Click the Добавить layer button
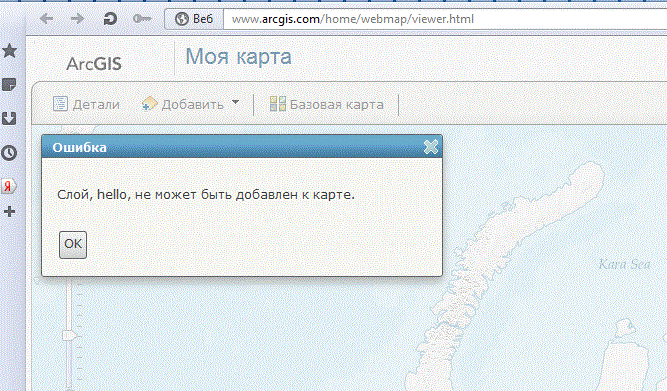 (191, 104)
